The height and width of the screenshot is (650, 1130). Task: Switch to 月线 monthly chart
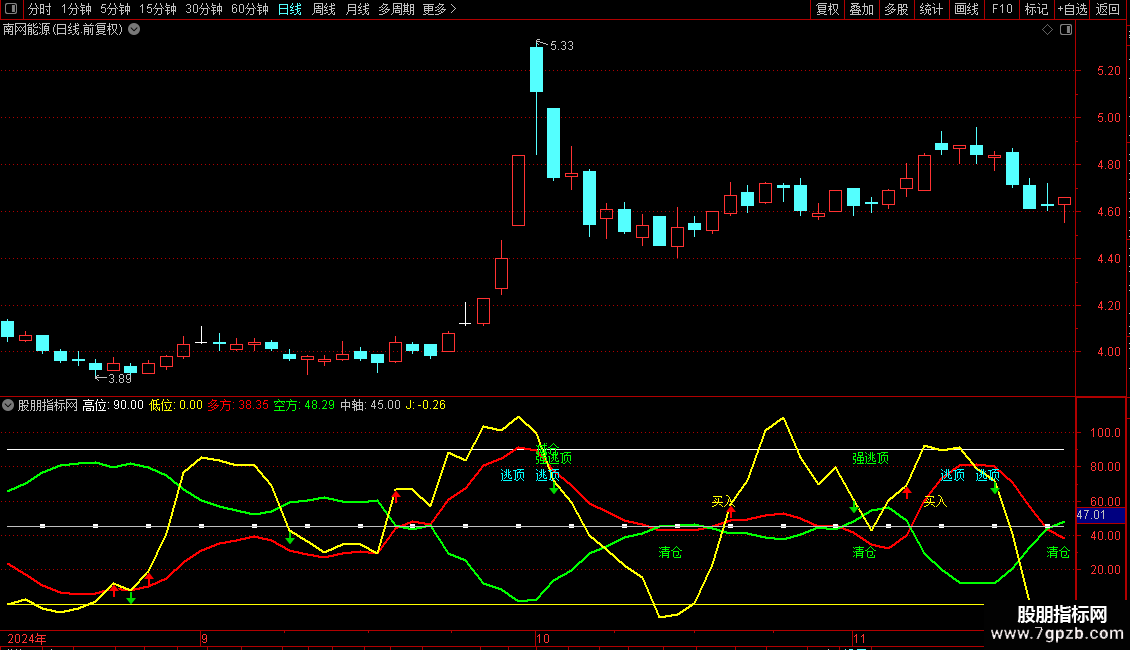(x=357, y=9)
